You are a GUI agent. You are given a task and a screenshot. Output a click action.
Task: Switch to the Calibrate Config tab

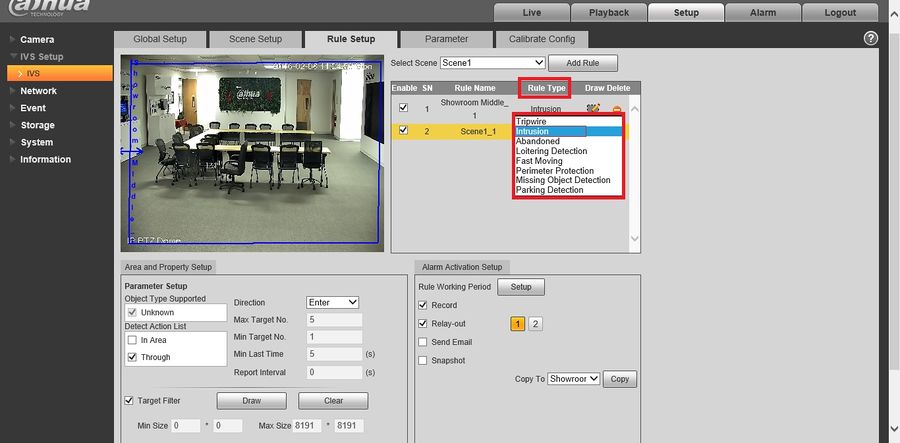click(x=542, y=39)
